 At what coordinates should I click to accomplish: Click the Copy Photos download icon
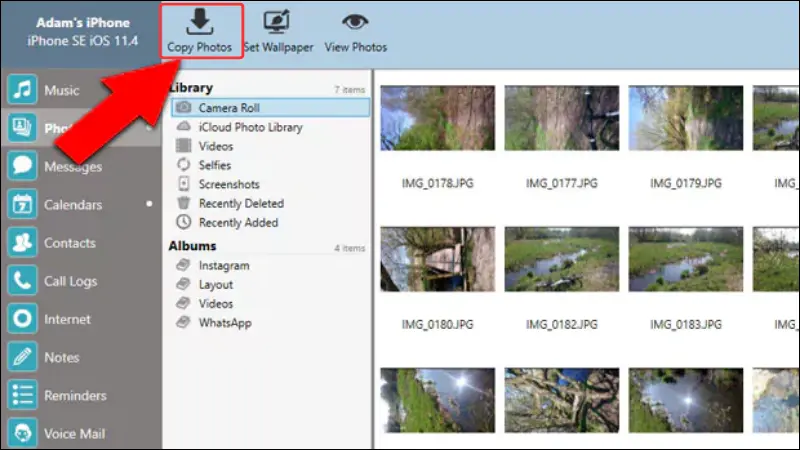199,22
